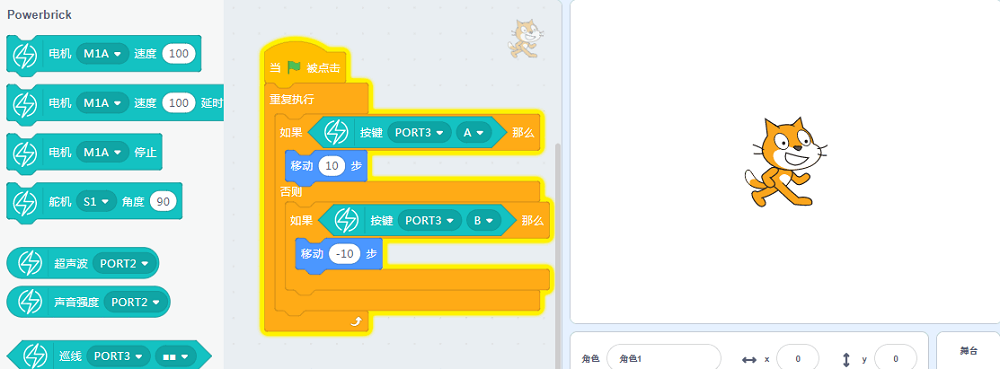Image resolution: width=1000 pixels, height=369 pixels.
Task: Open M1A dropdown in motor stop block
Action: (x=103, y=153)
